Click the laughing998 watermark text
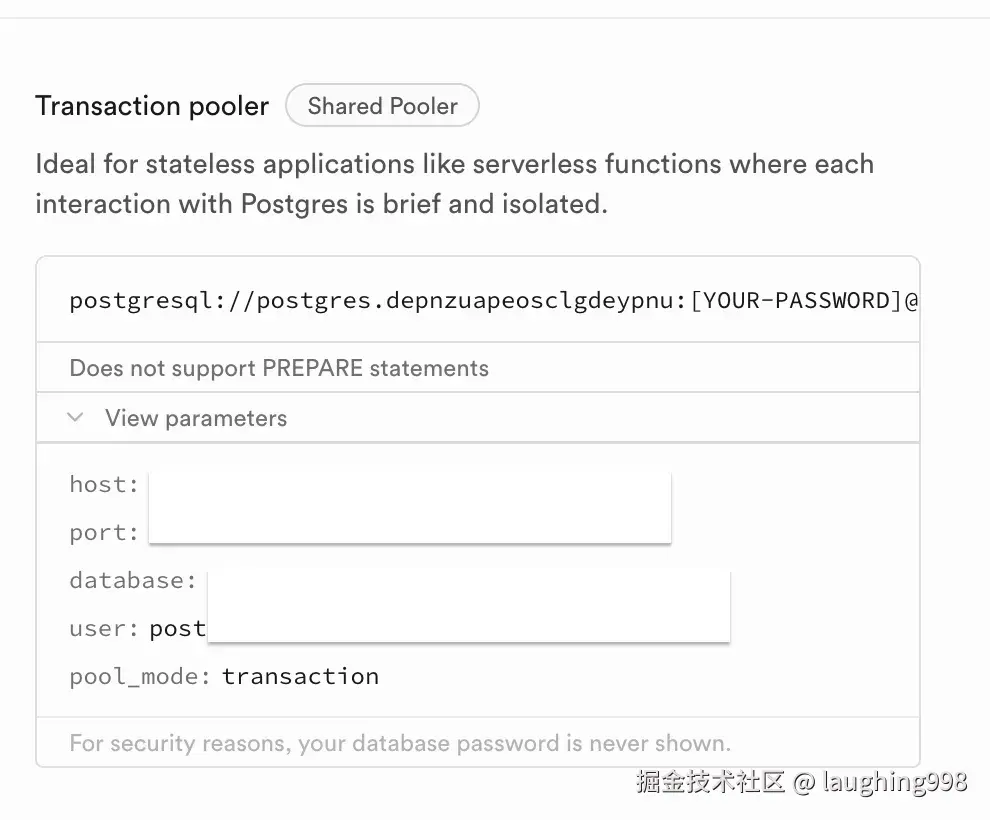The width and height of the screenshot is (990, 820). [x=895, y=781]
